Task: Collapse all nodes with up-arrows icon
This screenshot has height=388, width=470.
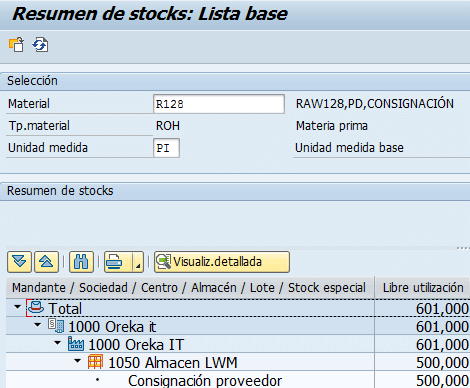Action: [x=46, y=262]
